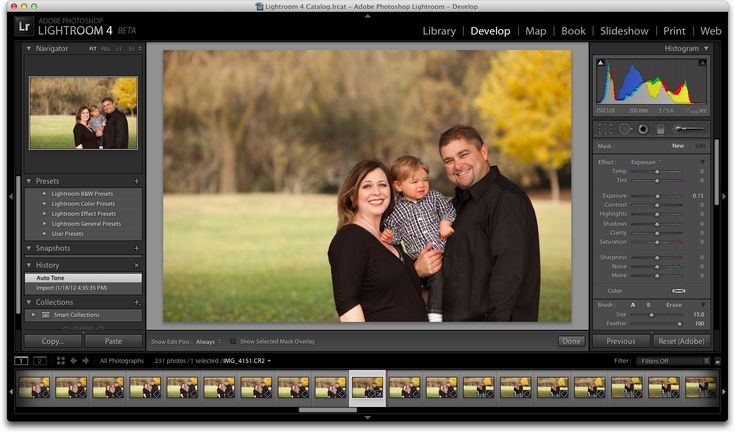The height and width of the screenshot is (433, 735).
Task: Collapse the Presets panel
Action: click(29, 181)
